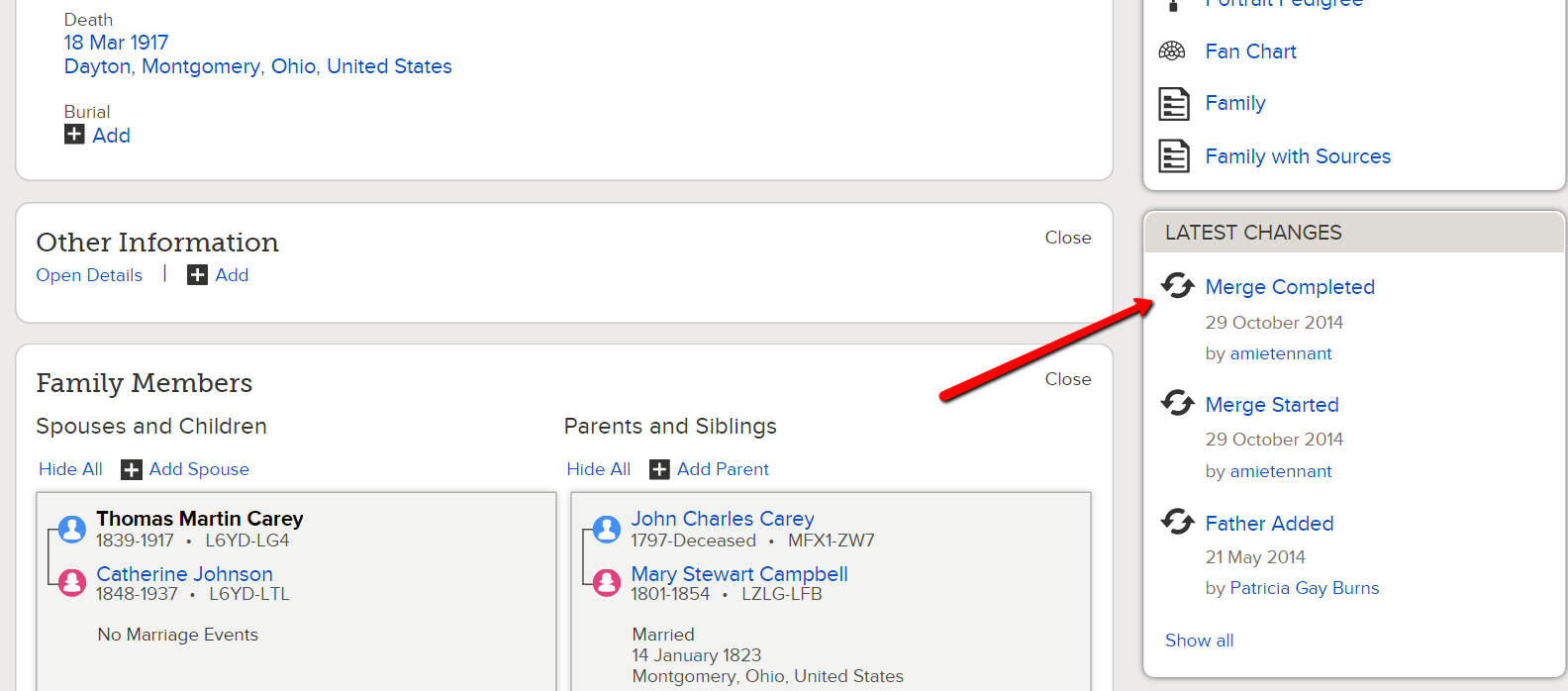Hide all Spouses and Children

click(70, 469)
